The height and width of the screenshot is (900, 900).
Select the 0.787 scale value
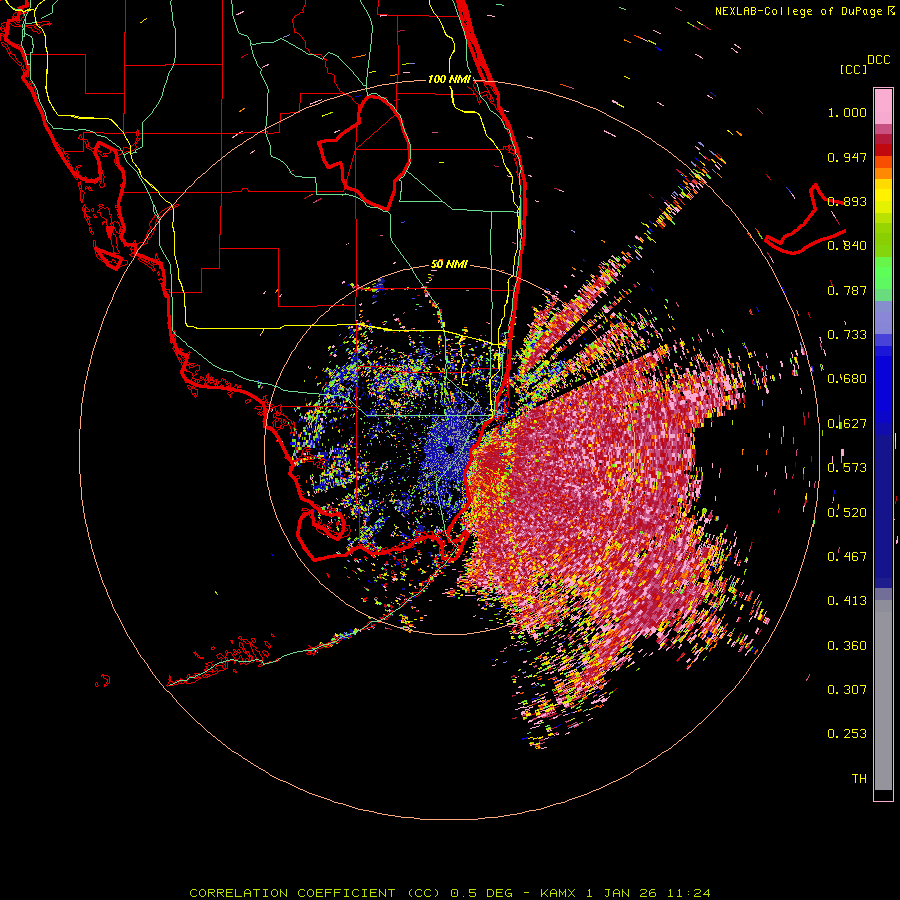coord(847,290)
